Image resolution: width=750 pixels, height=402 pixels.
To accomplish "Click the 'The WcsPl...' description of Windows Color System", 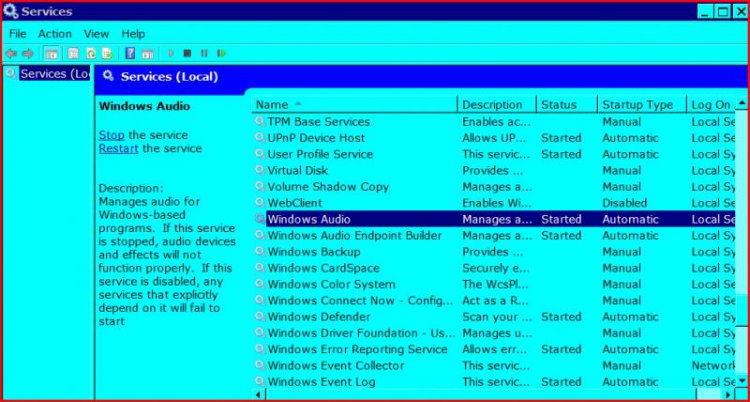I will pos(496,284).
